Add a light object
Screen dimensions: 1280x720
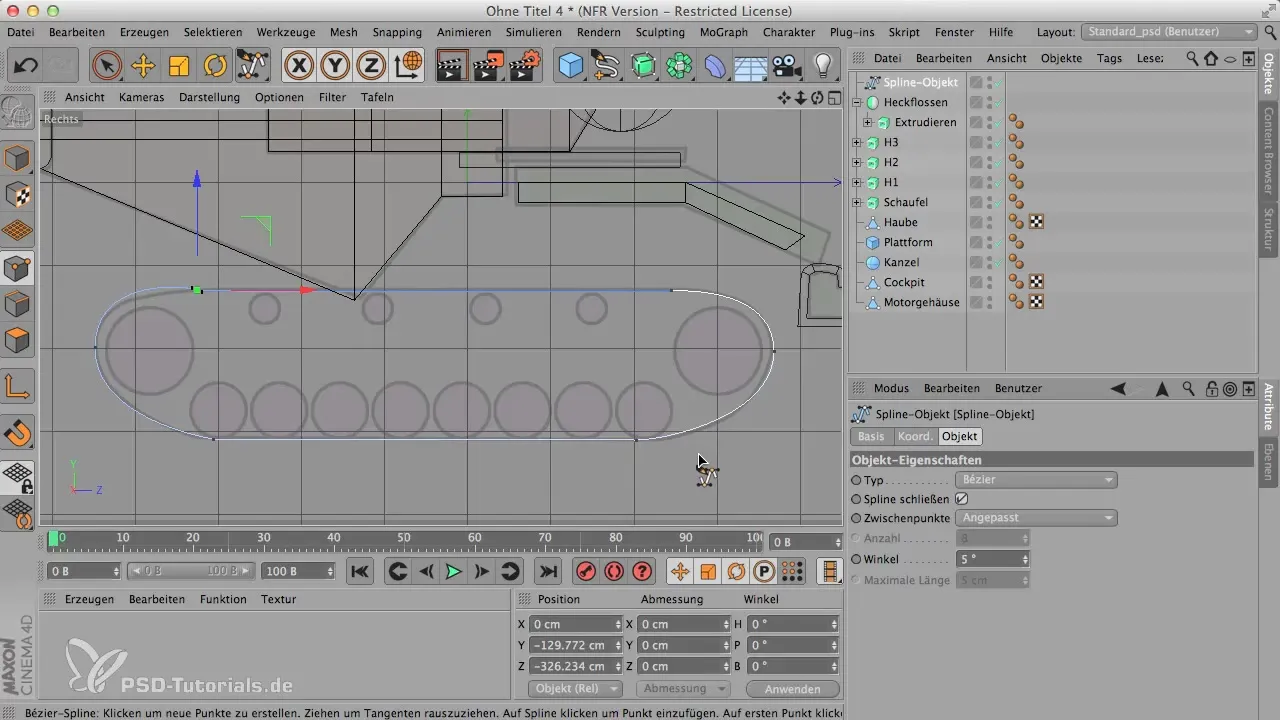823,67
